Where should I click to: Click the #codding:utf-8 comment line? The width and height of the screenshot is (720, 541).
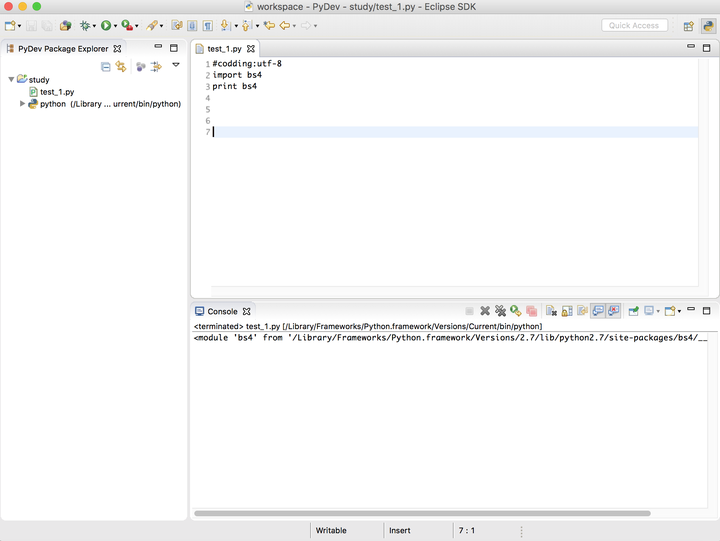click(x=247, y=63)
